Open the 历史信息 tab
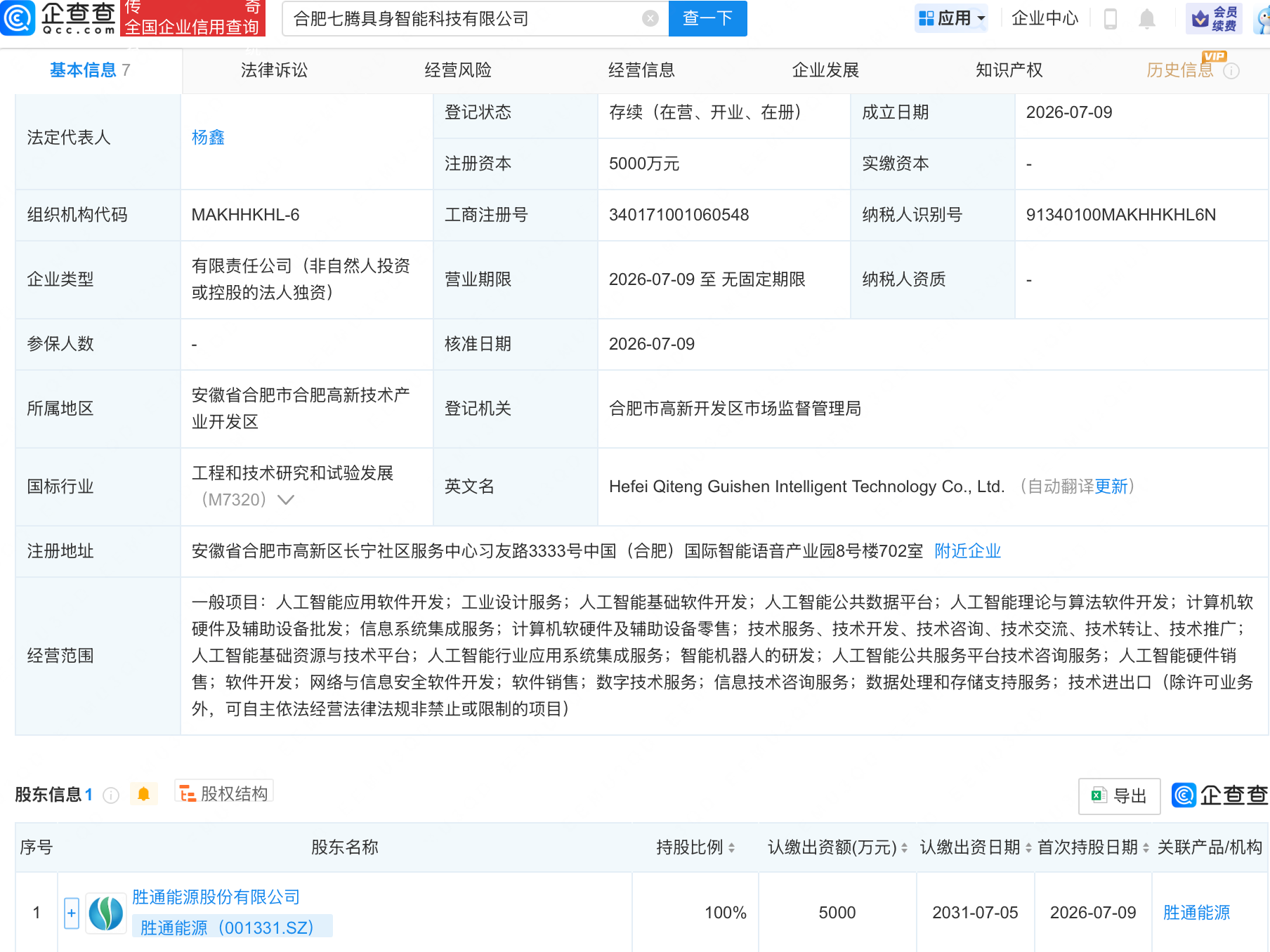 tap(1180, 70)
